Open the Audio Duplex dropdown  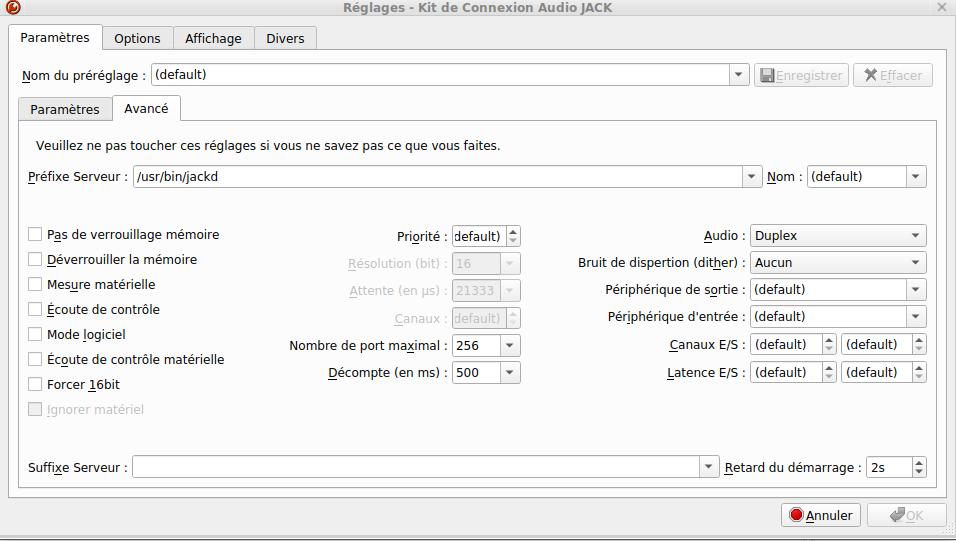(838, 236)
